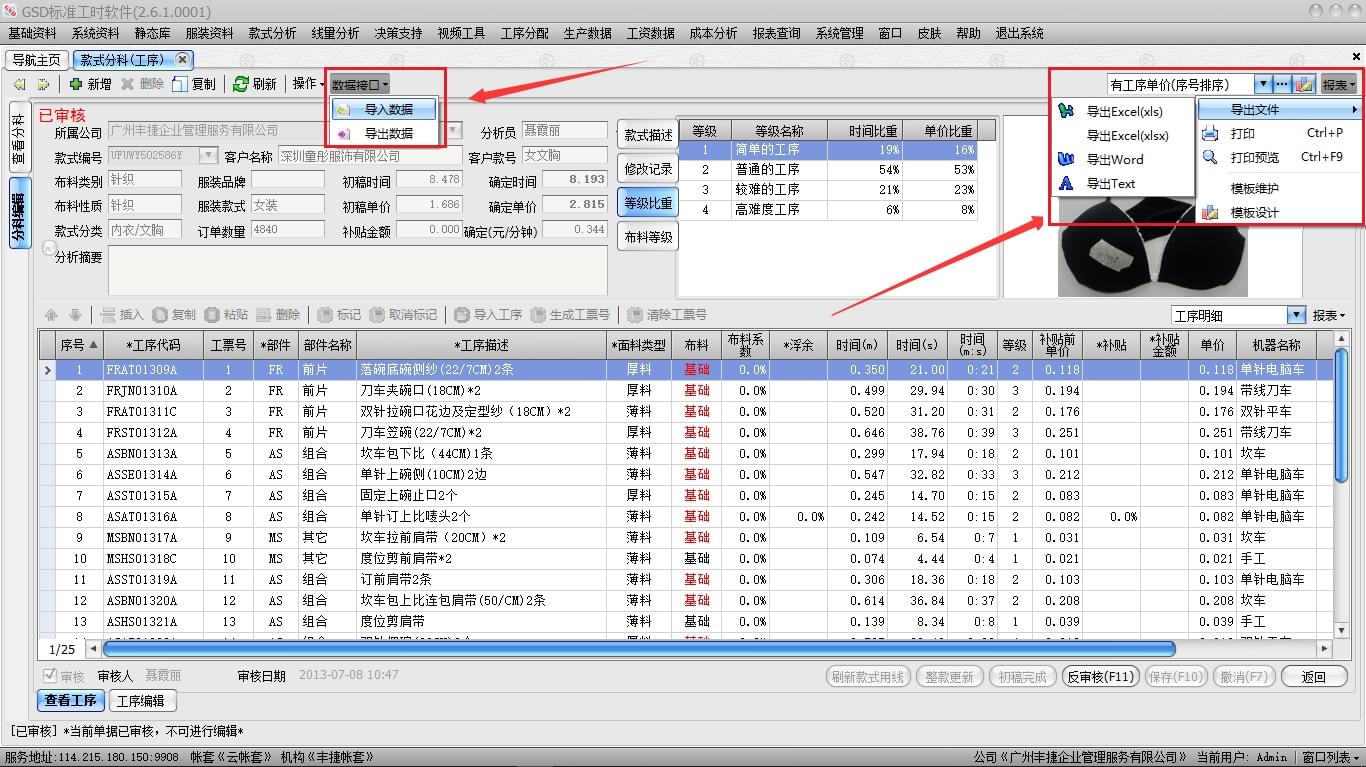
Task: Click the 粘贴 icon in the process toolbar
Action: pyautogui.click(x=212, y=315)
